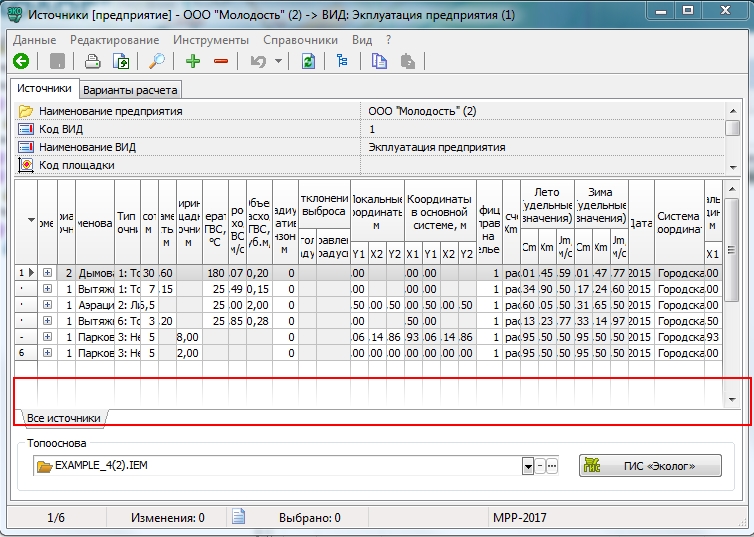
Task: Select the Все источники bottom tab
Action: click(x=63, y=418)
